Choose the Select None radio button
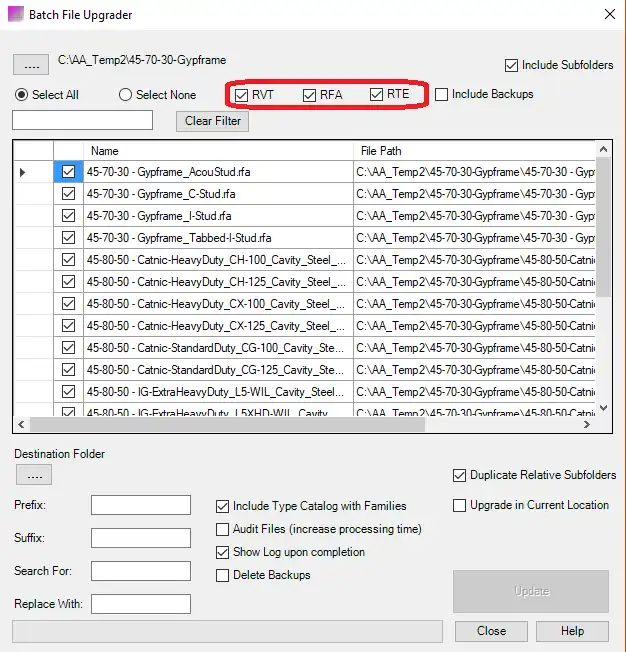Image resolution: width=626 pixels, height=652 pixels. tap(126, 95)
